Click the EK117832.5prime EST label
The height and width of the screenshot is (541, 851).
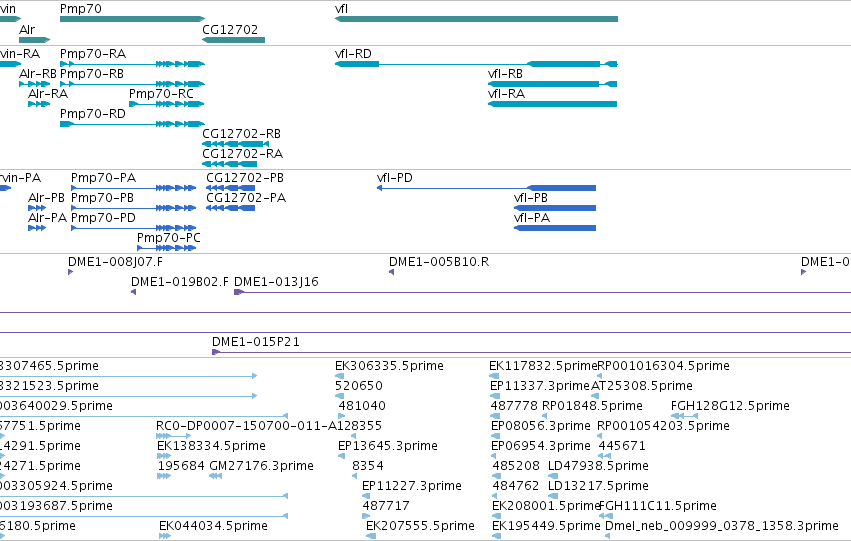point(543,366)
